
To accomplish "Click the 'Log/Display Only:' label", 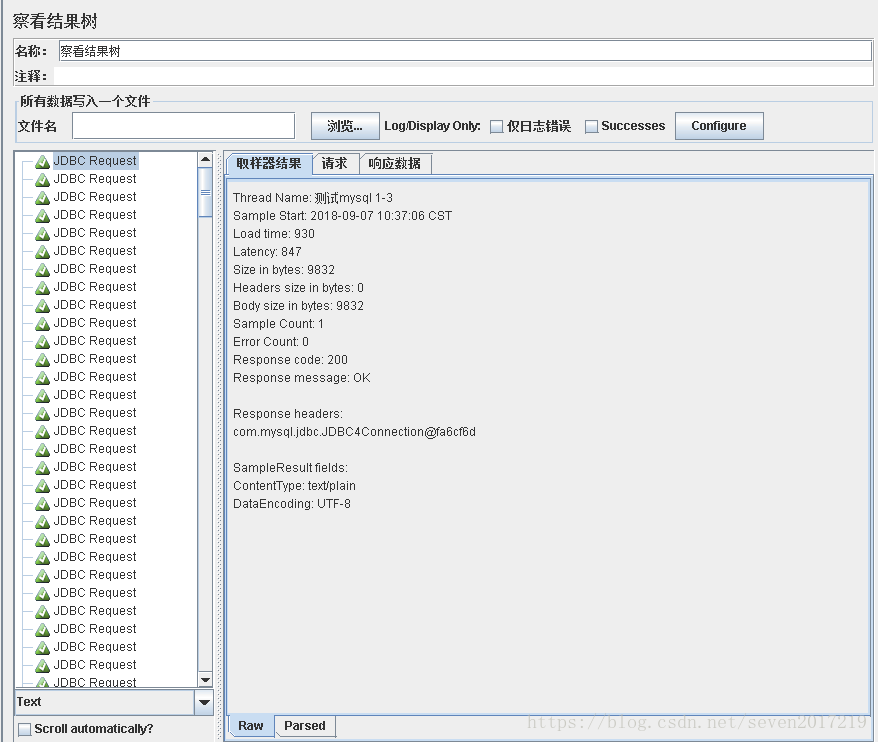I will point(432,126).
